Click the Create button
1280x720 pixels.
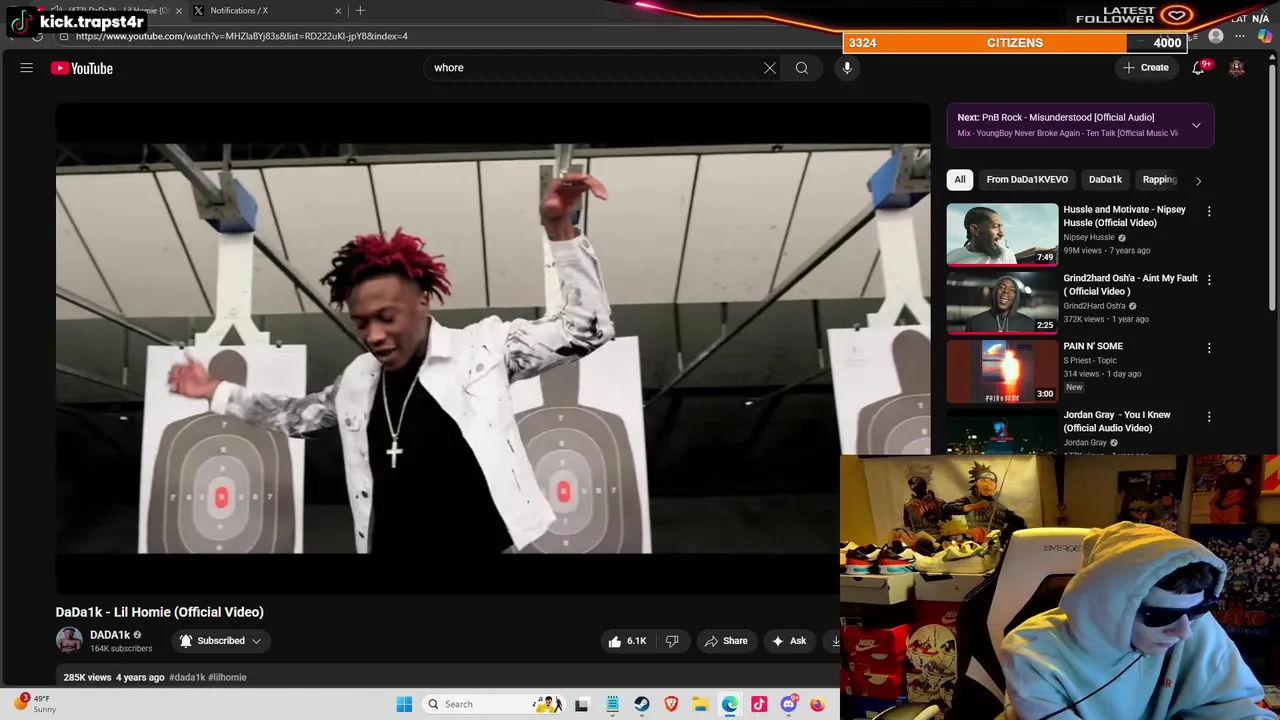[x=1145, y=68]
